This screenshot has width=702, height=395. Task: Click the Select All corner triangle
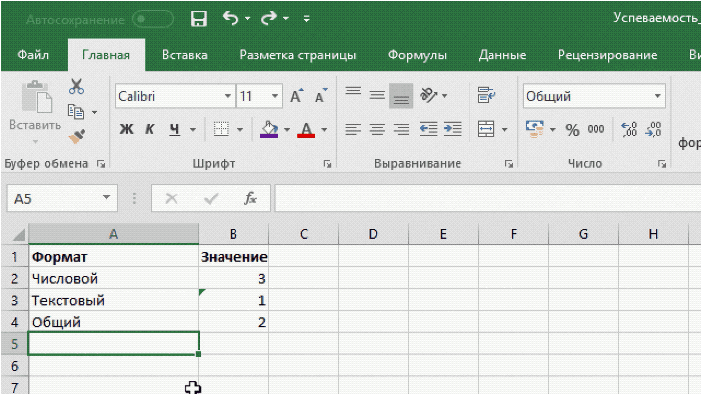[19, 234]
